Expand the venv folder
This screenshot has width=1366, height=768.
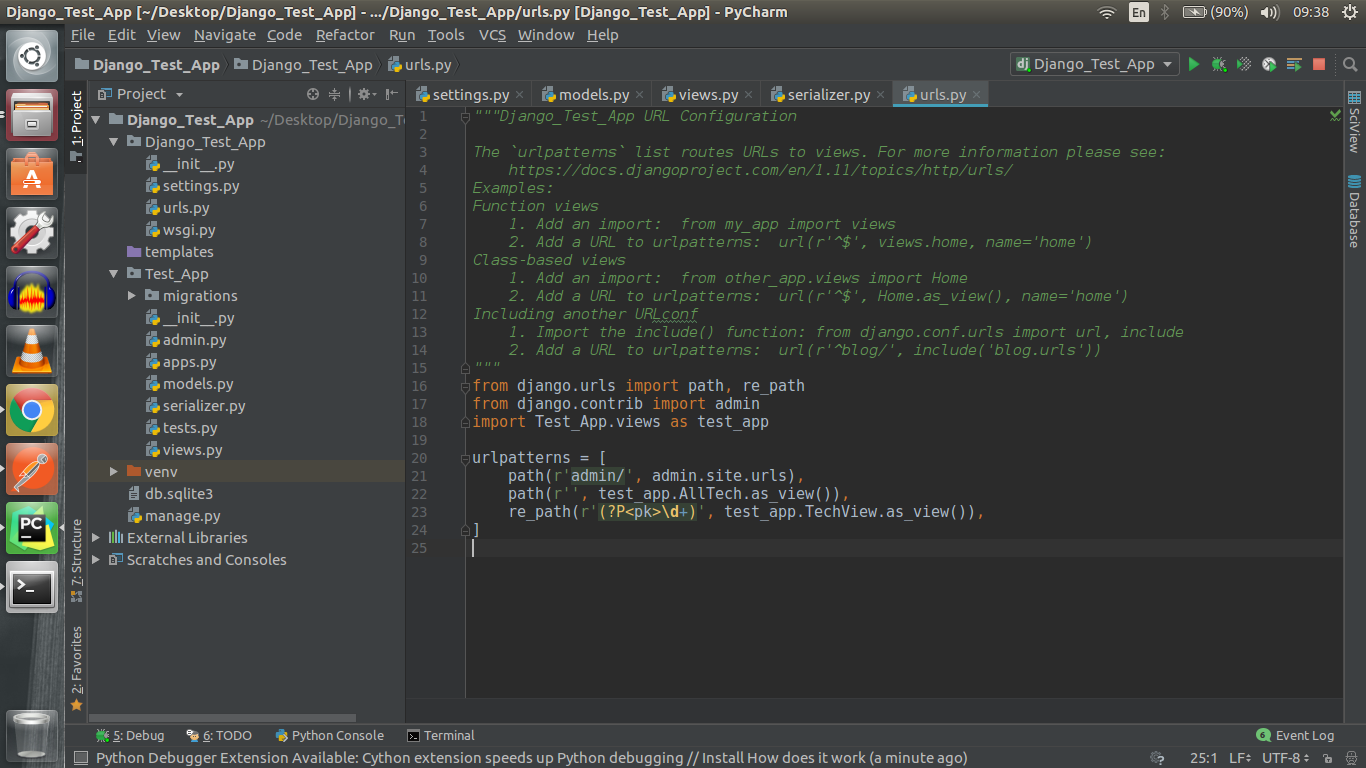115,472
